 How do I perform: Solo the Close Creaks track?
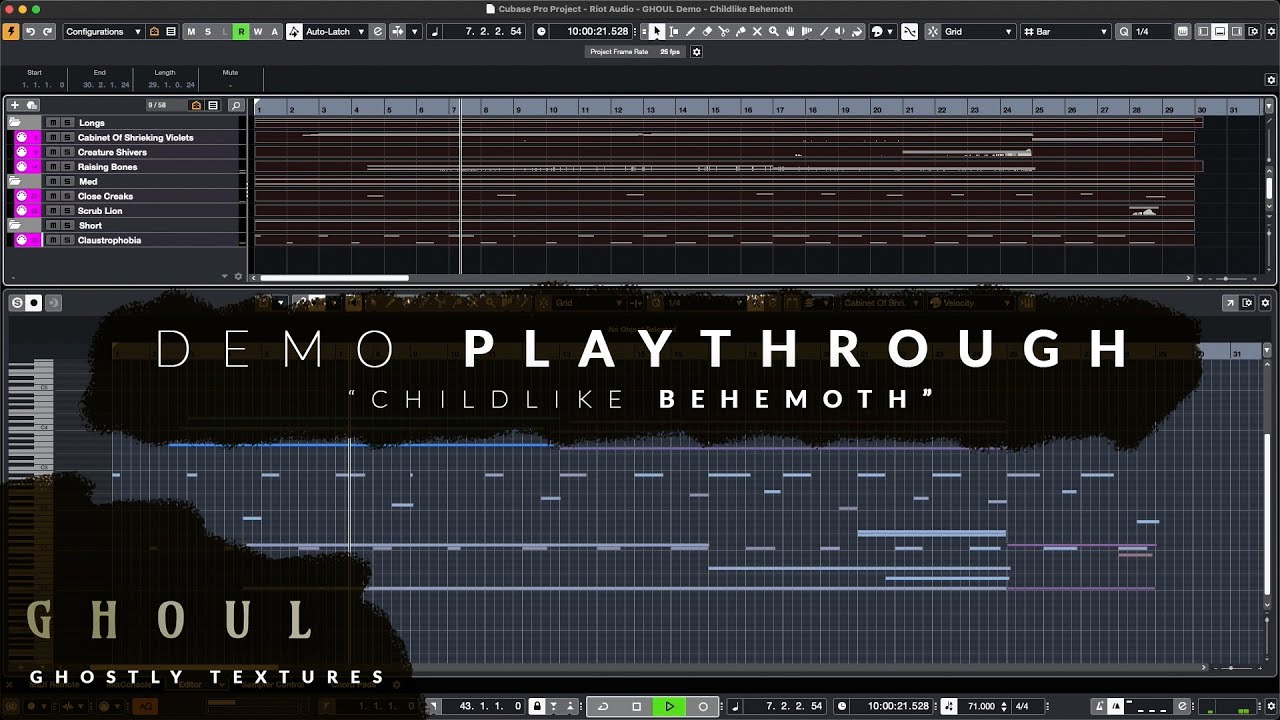(x=67, y=196)
